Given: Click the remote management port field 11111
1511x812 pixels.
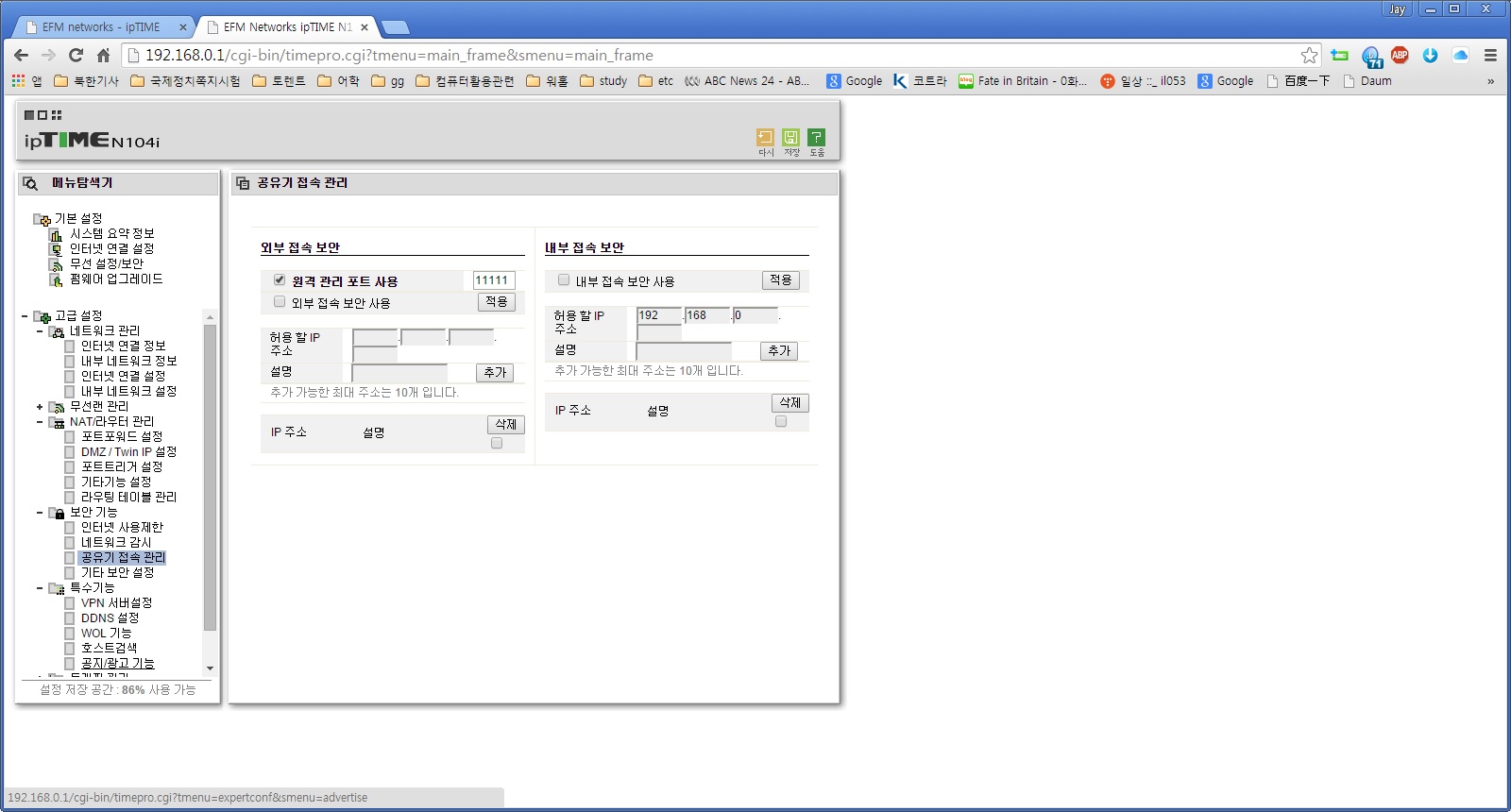Looking at the screenshot, I should click(x=494, y=280).
